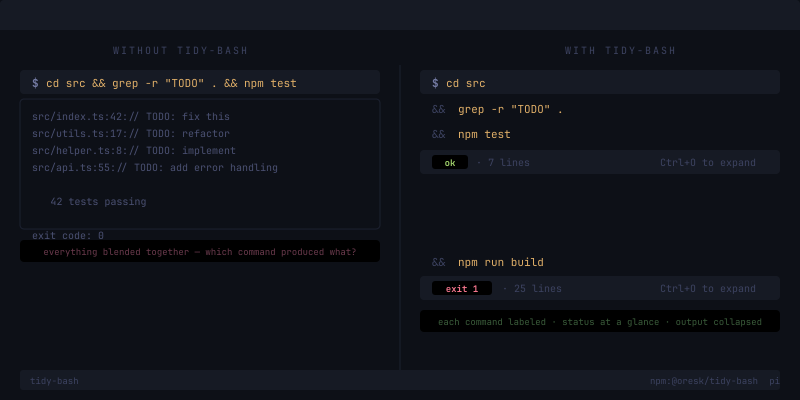Viewport: 800px width, 400px height.
Task: Select the line 'src/helper.ts:8:// TODO: implement'
Action: pos(134,151)
